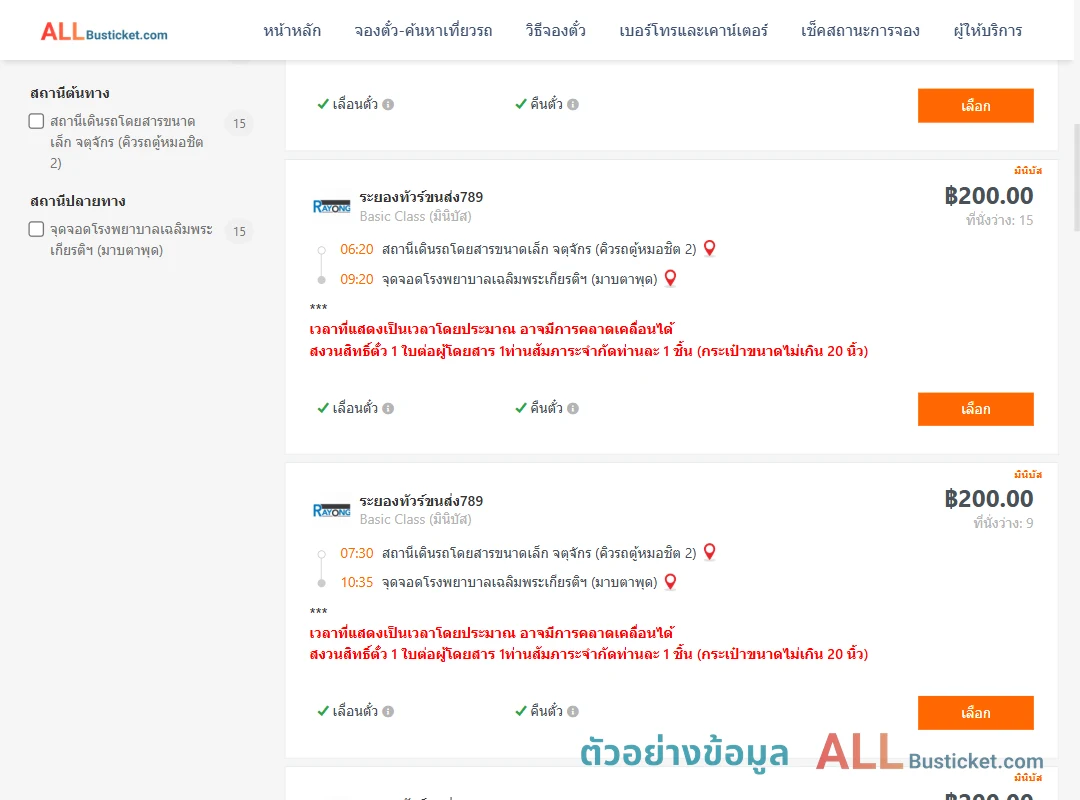Show เลื่อนตั๋ว info icon for 06:20 trip
1080x800 pixels.
click(x=388, y=409)
